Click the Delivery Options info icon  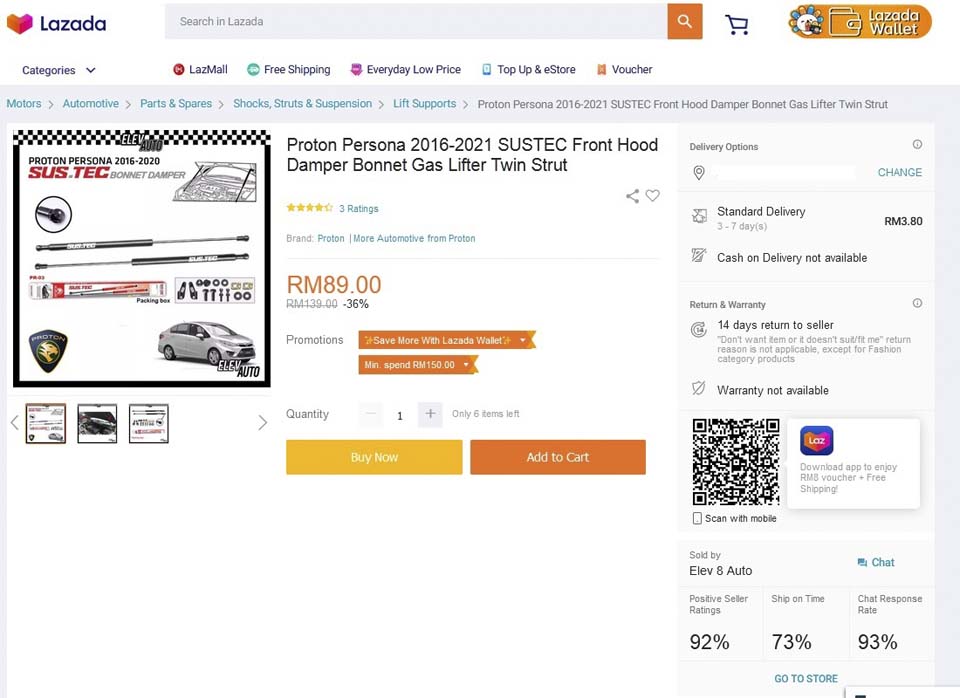[x=917, y=145]
